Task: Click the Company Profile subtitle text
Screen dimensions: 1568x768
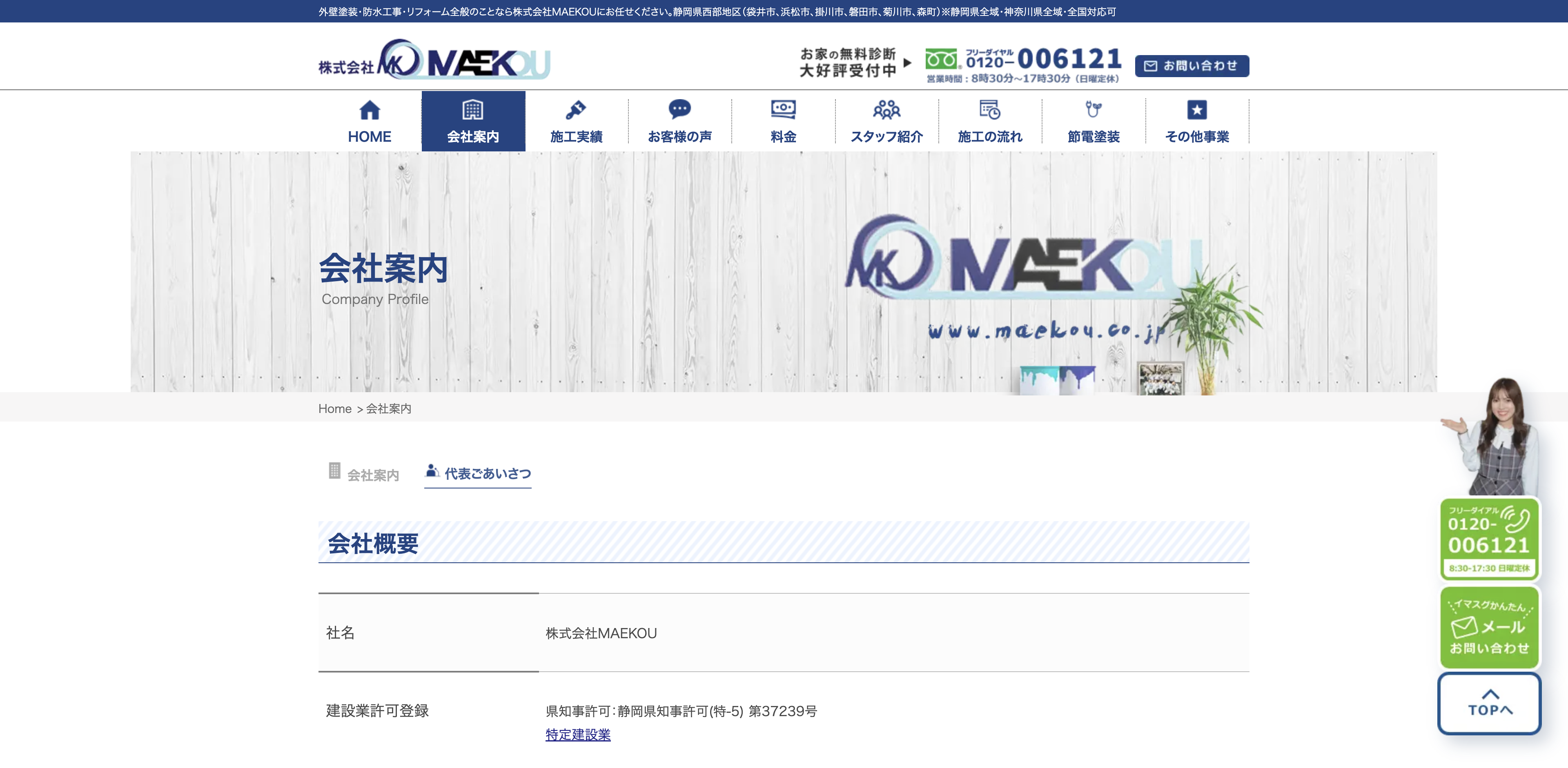Action: (375, 299)
